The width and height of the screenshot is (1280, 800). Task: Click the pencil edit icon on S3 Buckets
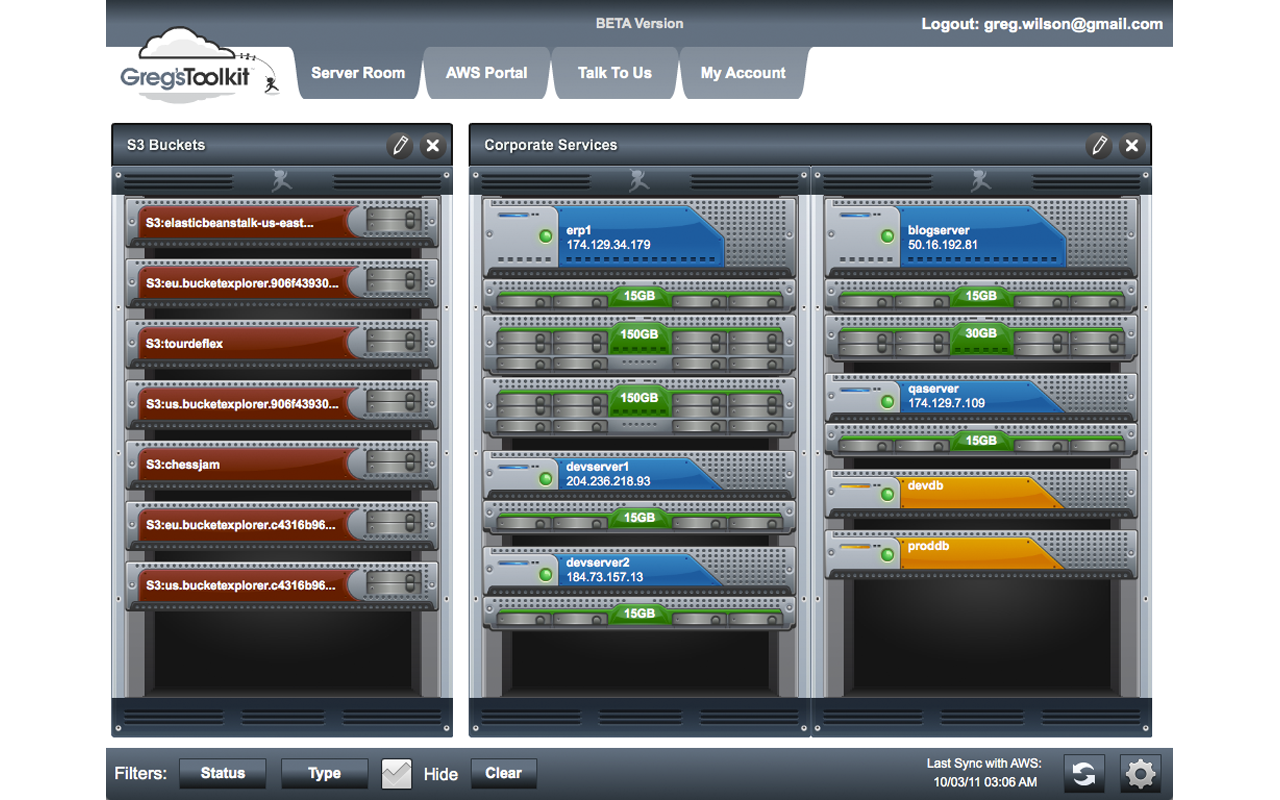pos(400,146)
